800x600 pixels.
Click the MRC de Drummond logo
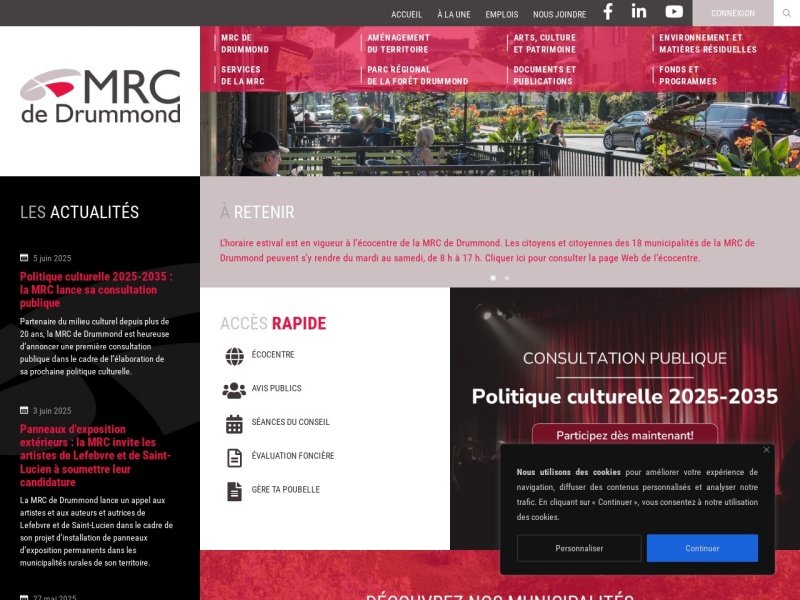pyautogui.click(x=100, y=96)
